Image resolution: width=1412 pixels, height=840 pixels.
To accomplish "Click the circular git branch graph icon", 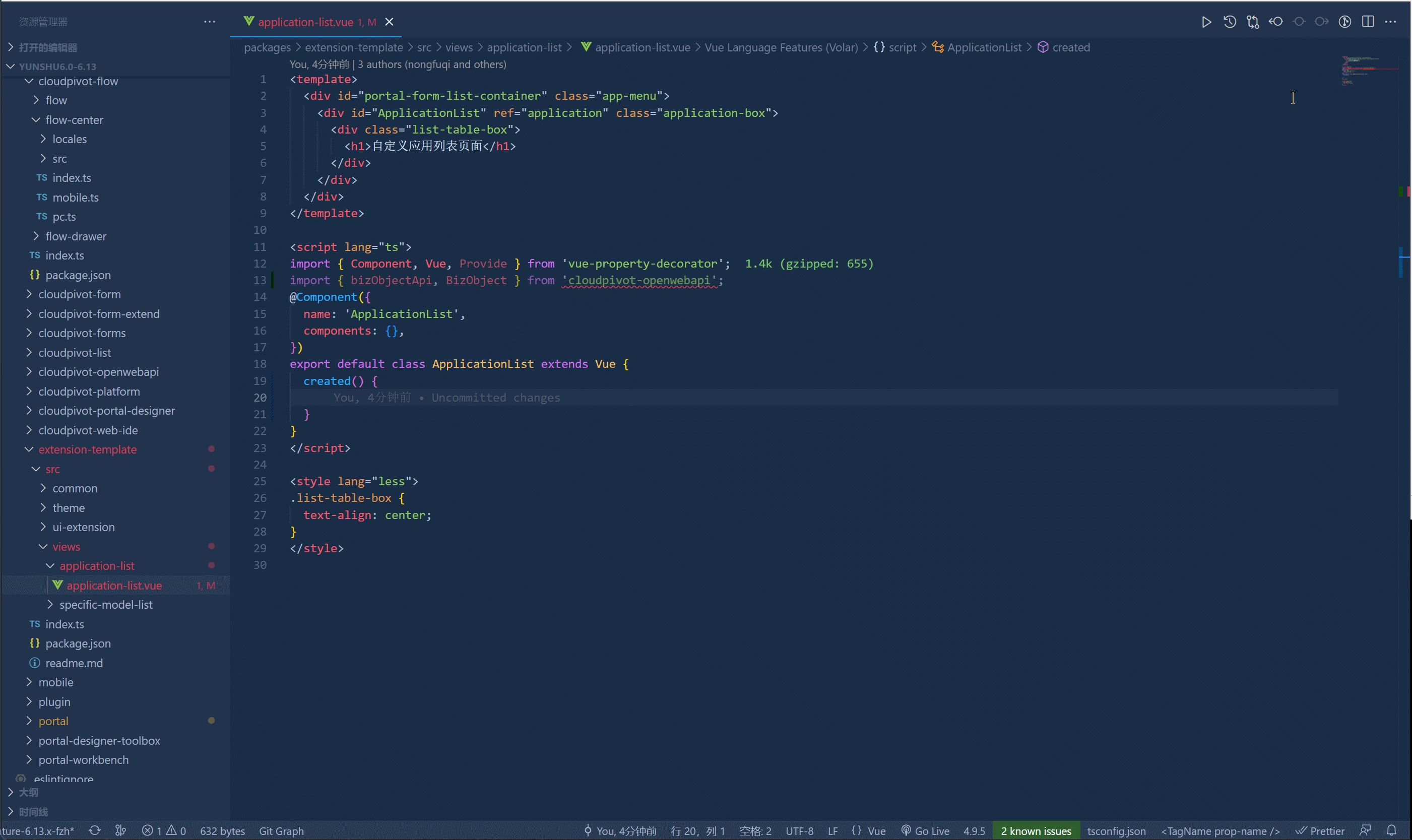I will [x=1344, y=22].
